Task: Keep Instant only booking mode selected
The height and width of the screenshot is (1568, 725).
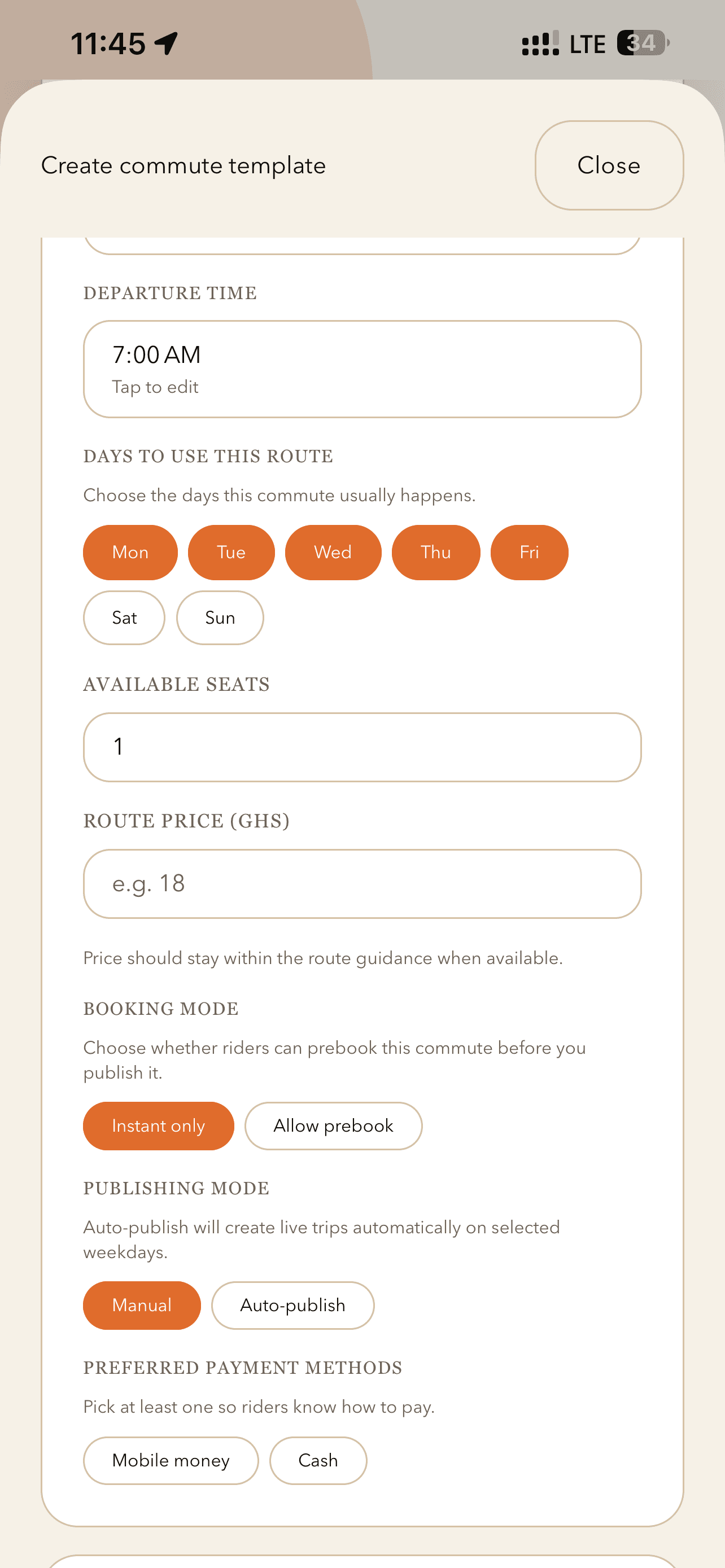Action: 158,1125
